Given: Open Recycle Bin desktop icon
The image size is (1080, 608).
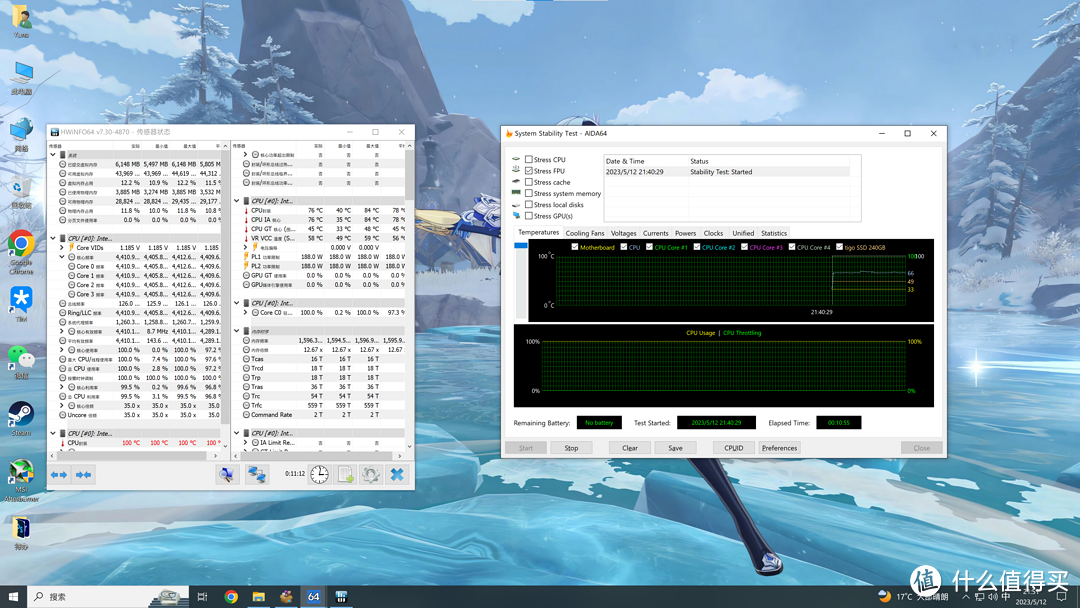Looking at the screenshot, I should (21, 193).
